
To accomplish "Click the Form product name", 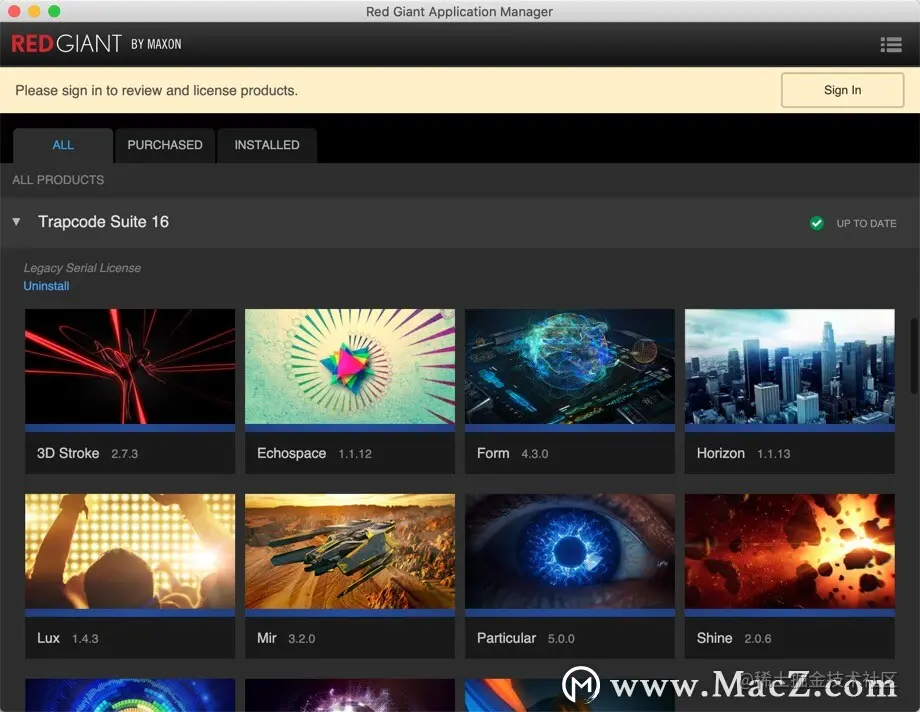I will pyautogui.click(x=493, y=453).
